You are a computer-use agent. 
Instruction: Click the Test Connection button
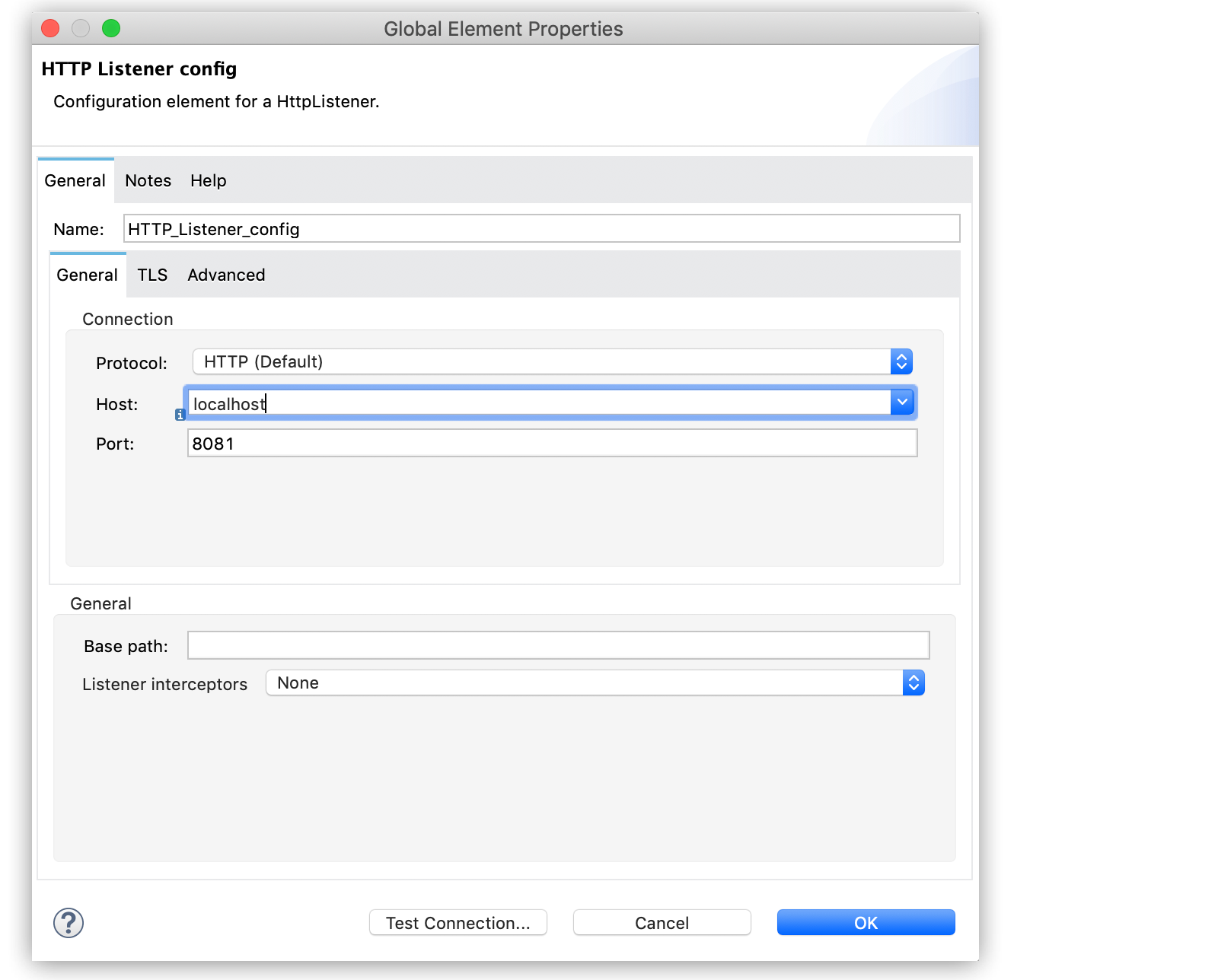[x=458, y=922]
